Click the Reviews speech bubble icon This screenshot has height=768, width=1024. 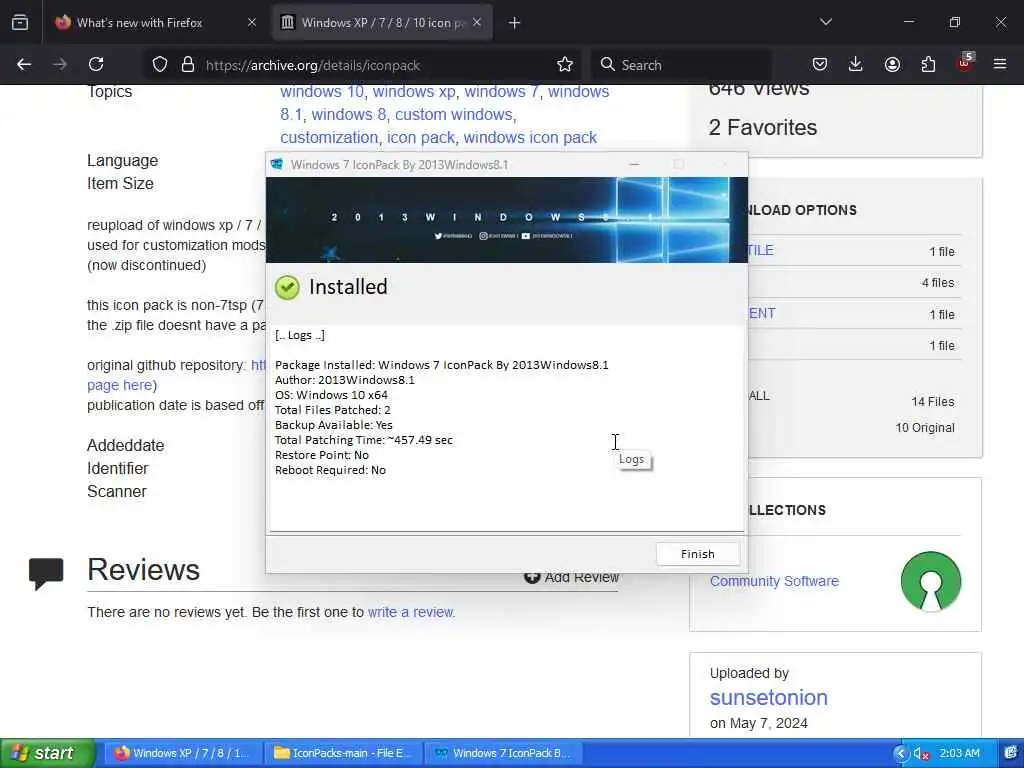click(x=46, y=574)
